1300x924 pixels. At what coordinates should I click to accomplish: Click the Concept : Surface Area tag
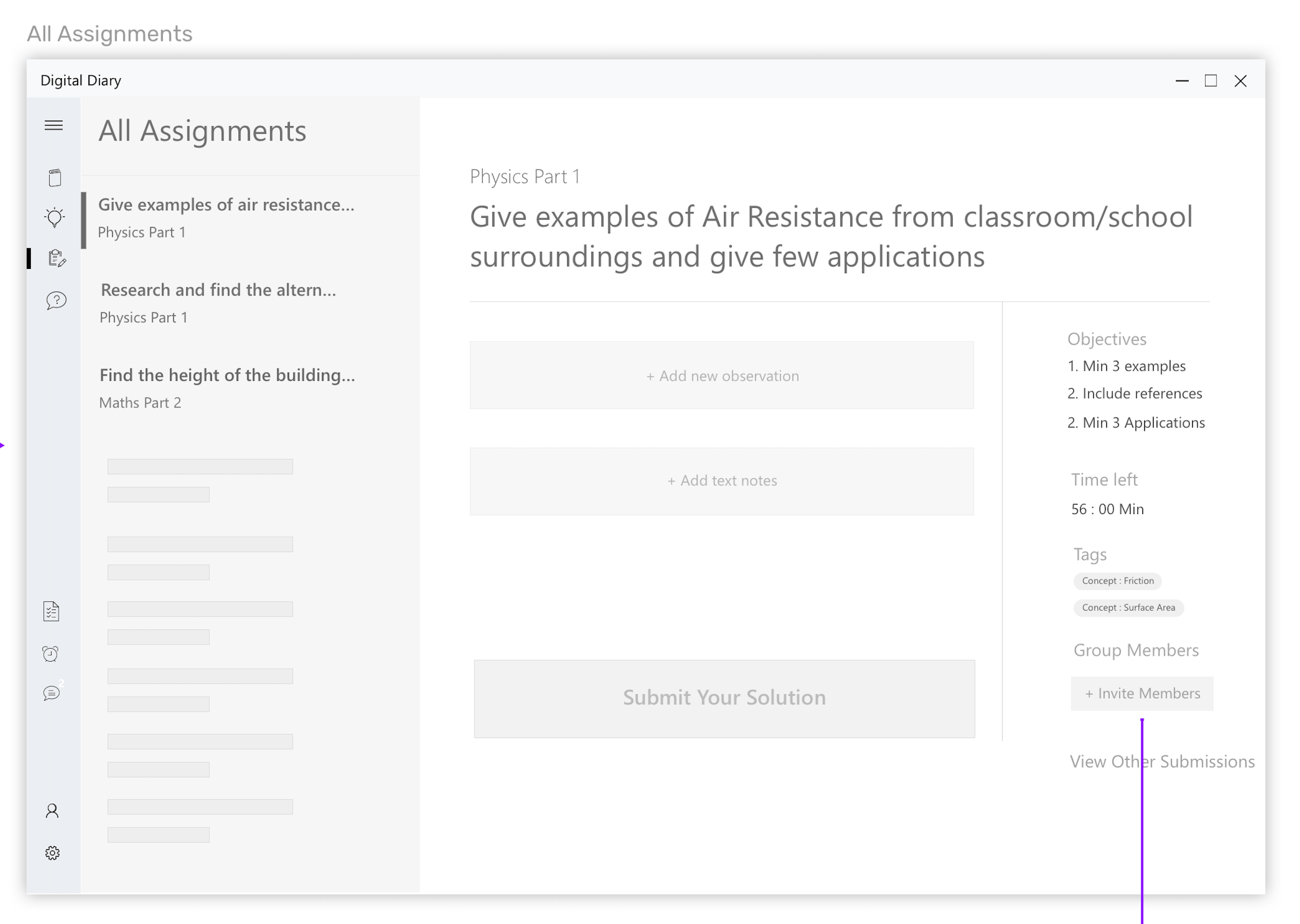[x=1128, y=607]
